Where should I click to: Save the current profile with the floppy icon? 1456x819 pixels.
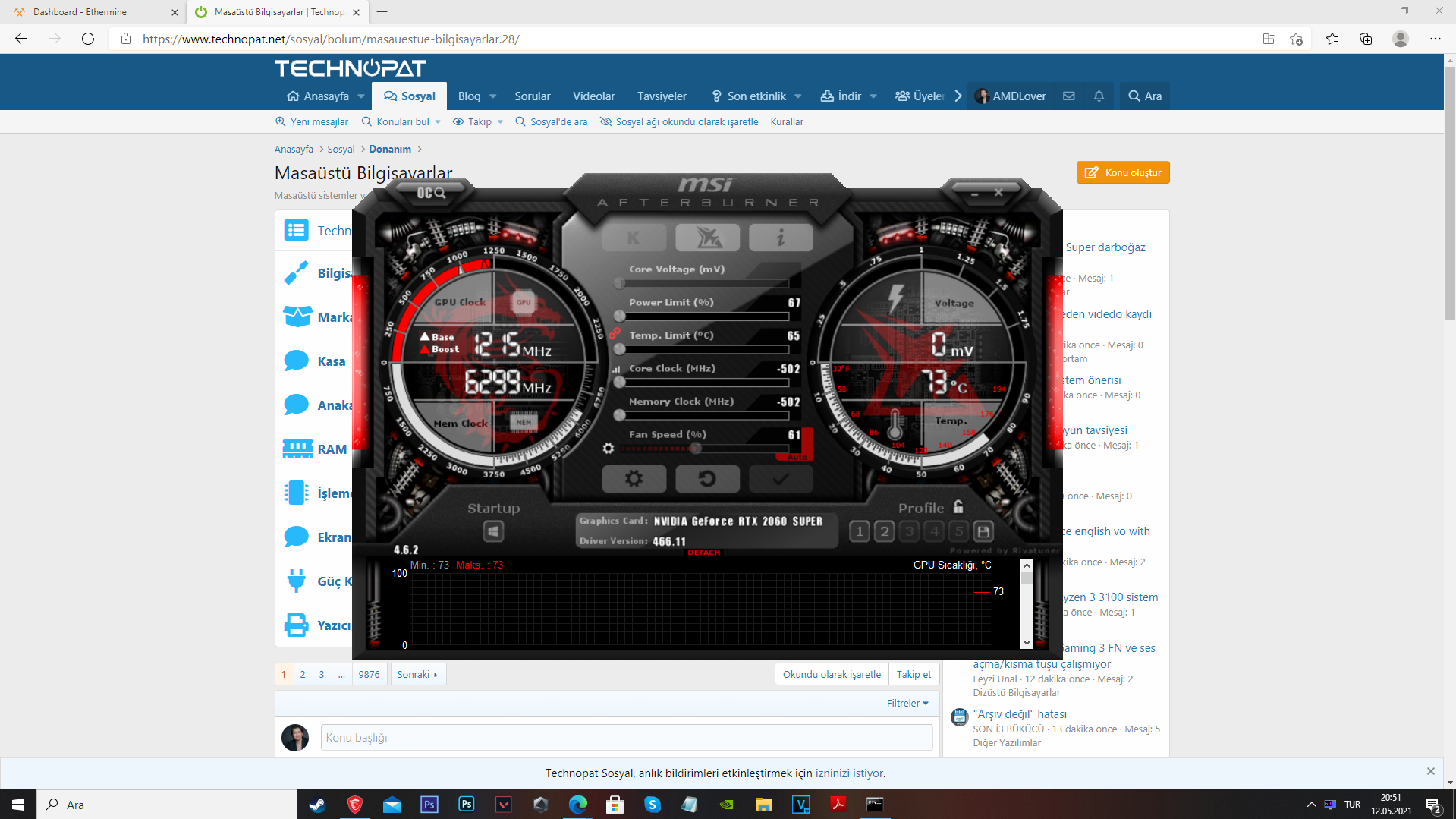click(983, 531)
